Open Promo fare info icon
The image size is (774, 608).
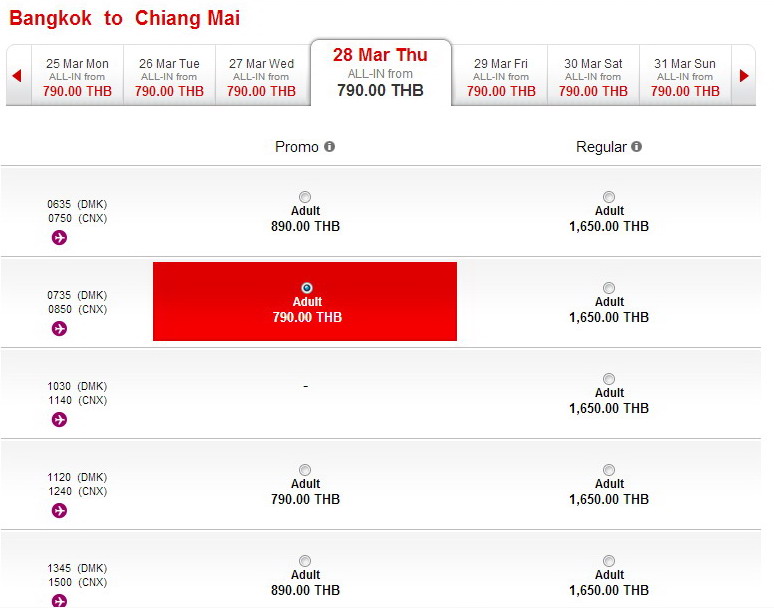click(x=329, y=147)
